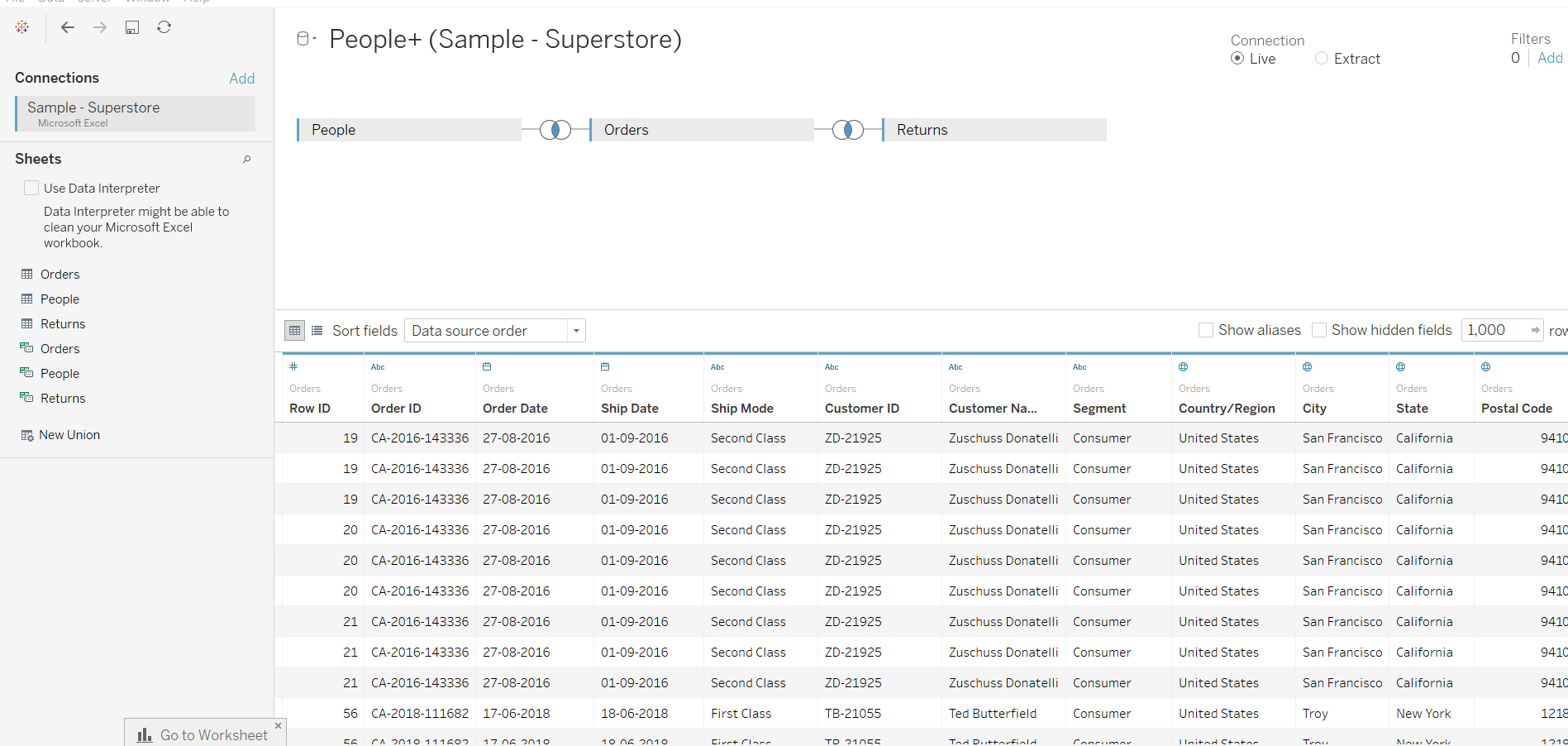Toggle Show aliases checkbox

point(1206,330)
